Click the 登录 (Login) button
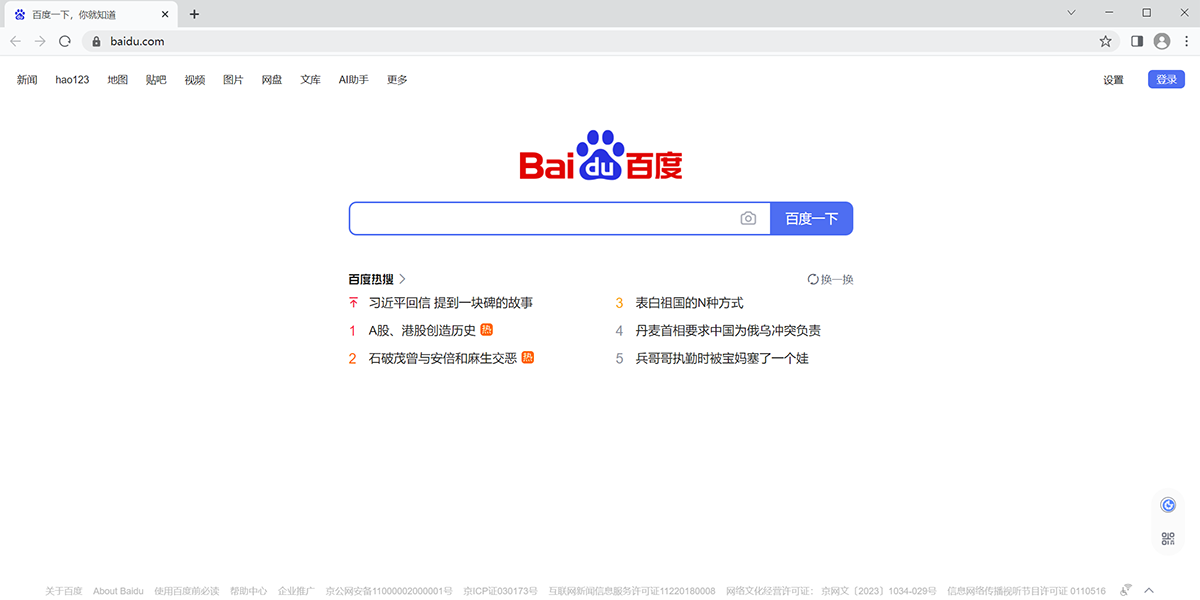Screen dimensions: 1200x600 [x=1166, y=78]
